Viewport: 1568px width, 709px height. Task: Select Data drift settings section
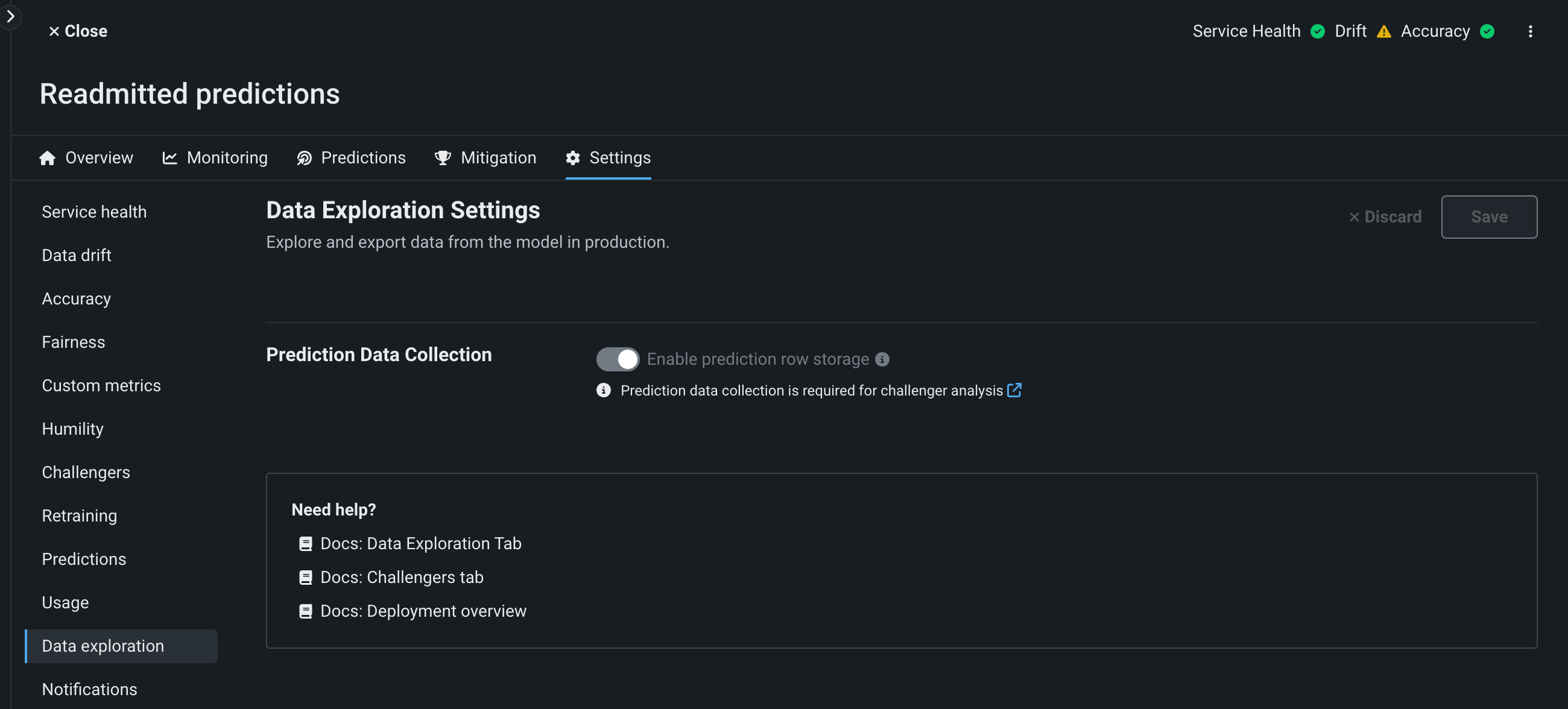77,255
